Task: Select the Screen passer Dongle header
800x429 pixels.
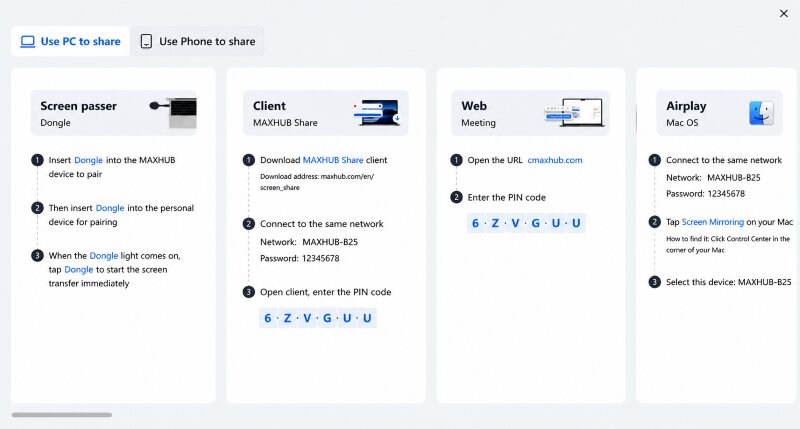Action: [x=113, y=113]
